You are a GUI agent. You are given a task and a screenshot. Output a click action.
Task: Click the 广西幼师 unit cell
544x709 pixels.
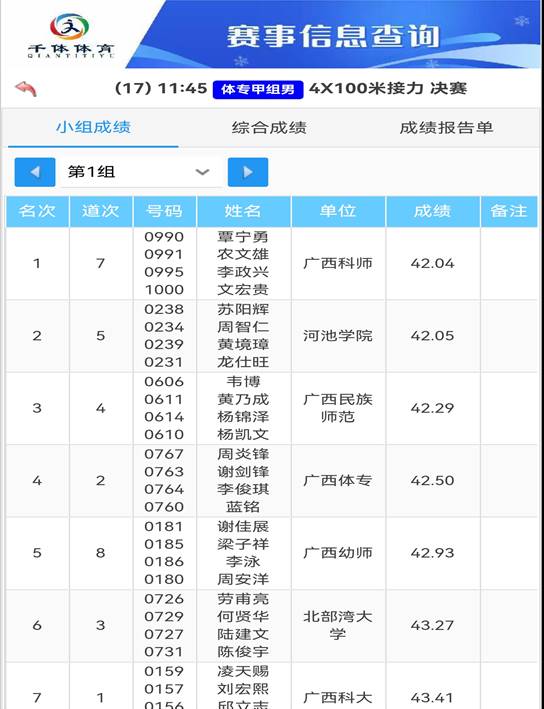point(338,553)
